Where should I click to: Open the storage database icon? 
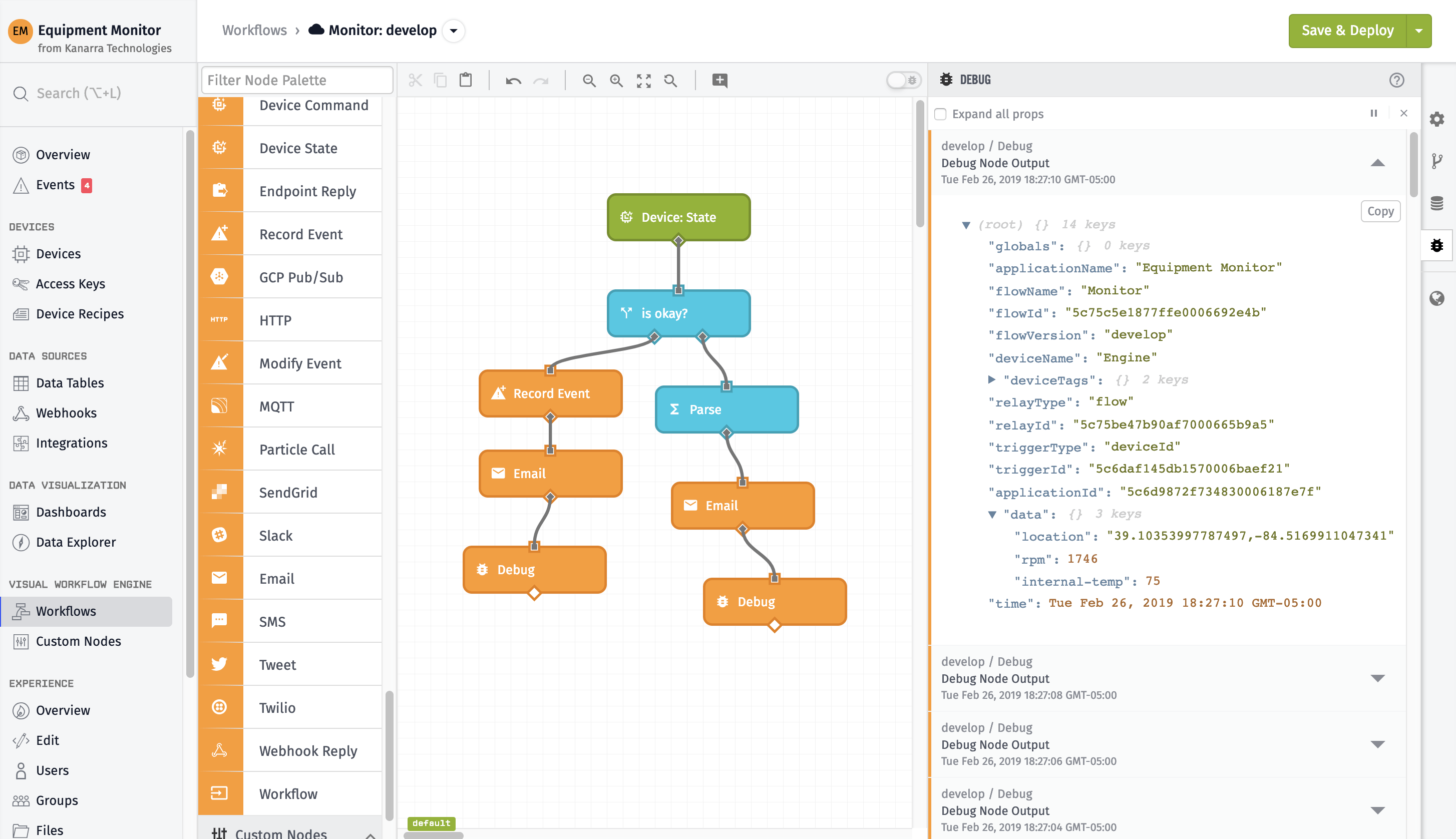1437,203
